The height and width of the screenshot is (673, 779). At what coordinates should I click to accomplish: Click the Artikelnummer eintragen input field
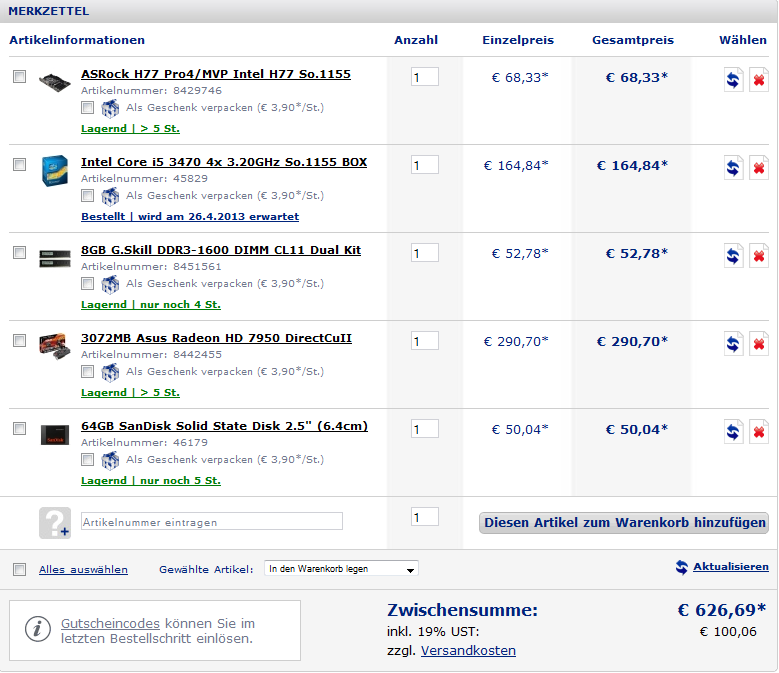pyautogui.click(x=212, y=522)
